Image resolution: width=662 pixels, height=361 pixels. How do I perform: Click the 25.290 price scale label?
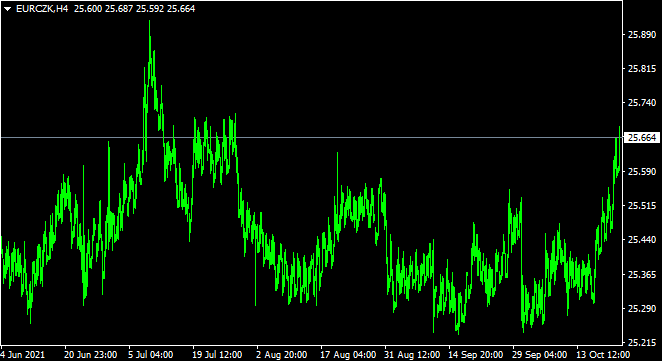click(642, 309)
